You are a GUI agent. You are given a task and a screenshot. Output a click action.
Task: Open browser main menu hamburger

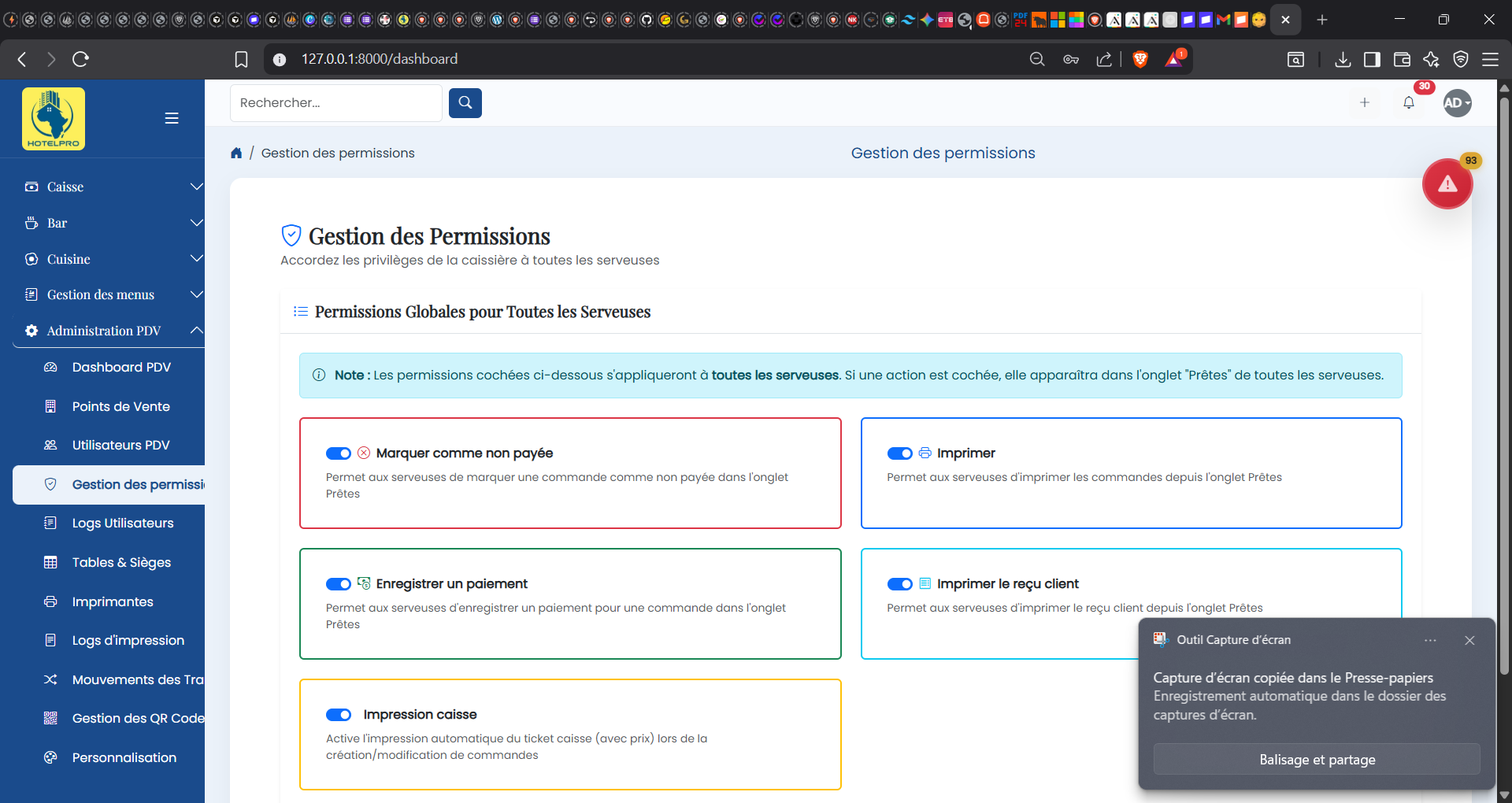1490,59
